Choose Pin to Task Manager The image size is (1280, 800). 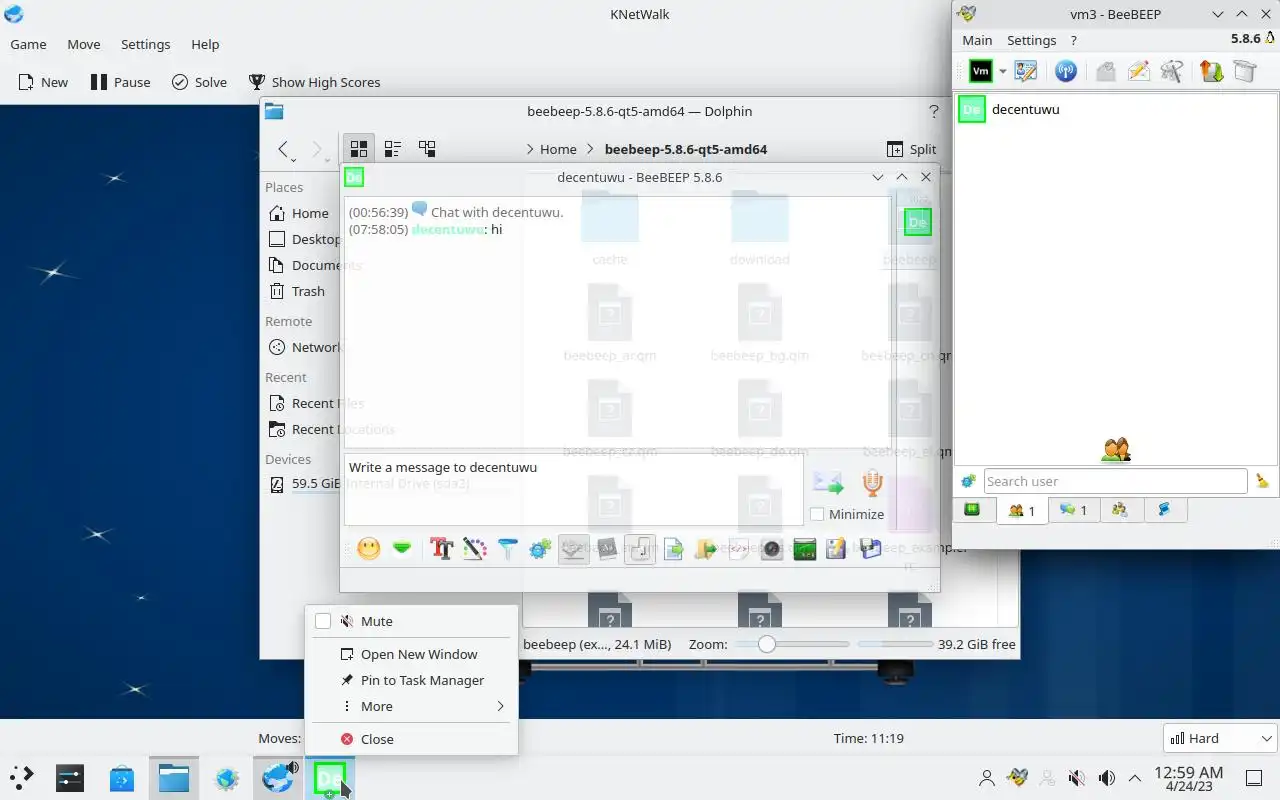(411, 680)
